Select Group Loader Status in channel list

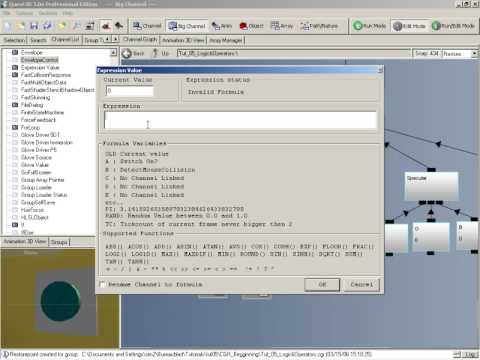point(44,195)
